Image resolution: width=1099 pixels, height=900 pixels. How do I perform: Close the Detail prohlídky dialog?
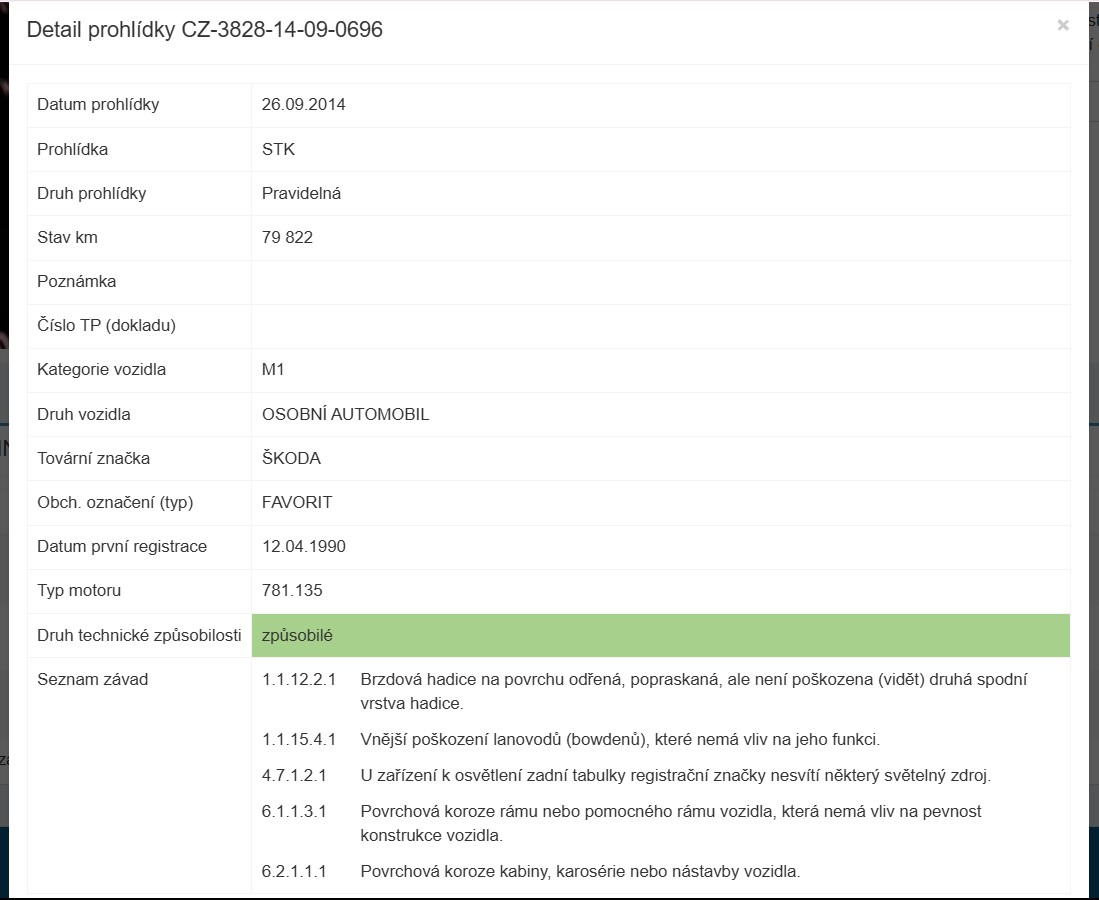[1063, 25]
